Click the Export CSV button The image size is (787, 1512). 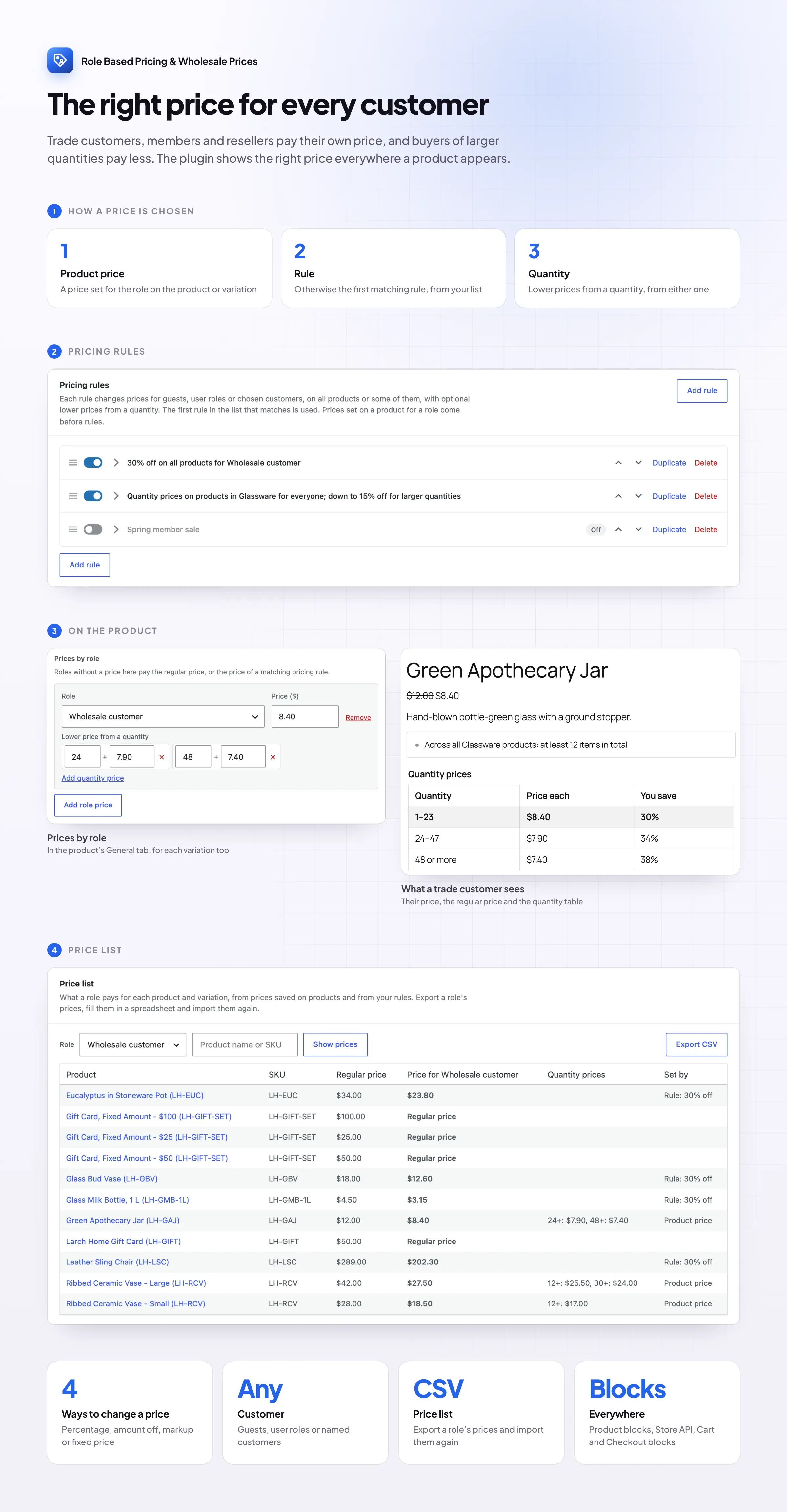[696, 1045]
